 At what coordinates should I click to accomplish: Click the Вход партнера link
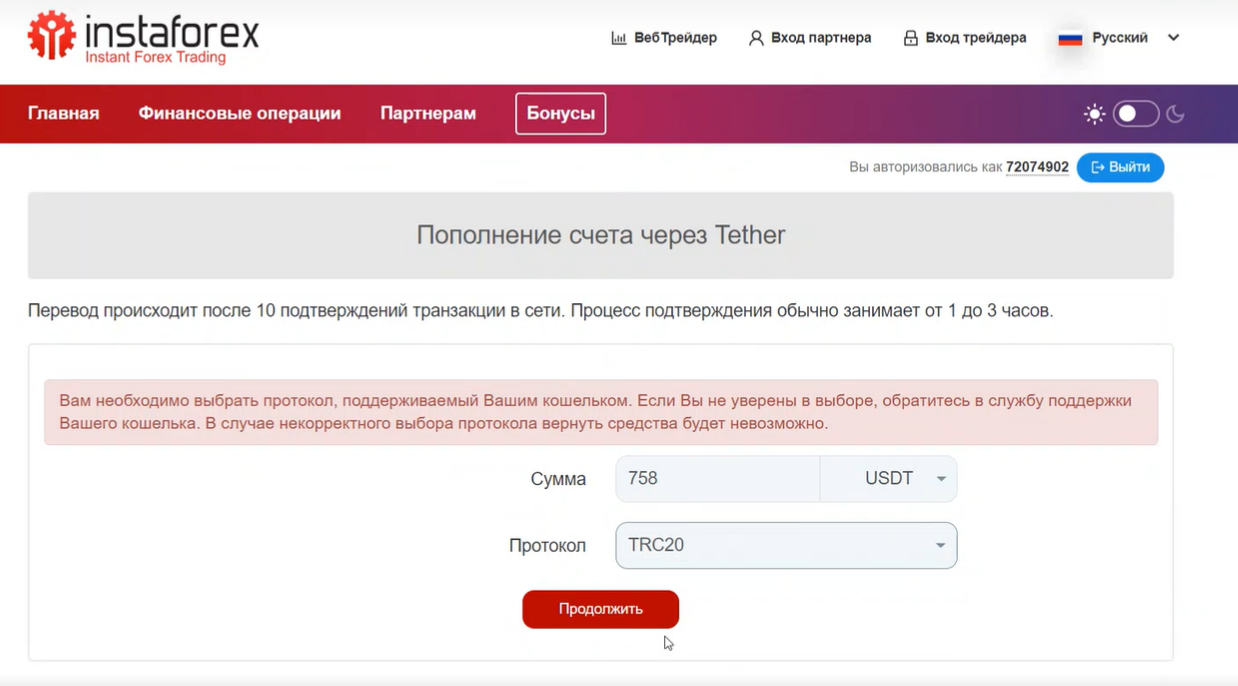click(821, 38)
